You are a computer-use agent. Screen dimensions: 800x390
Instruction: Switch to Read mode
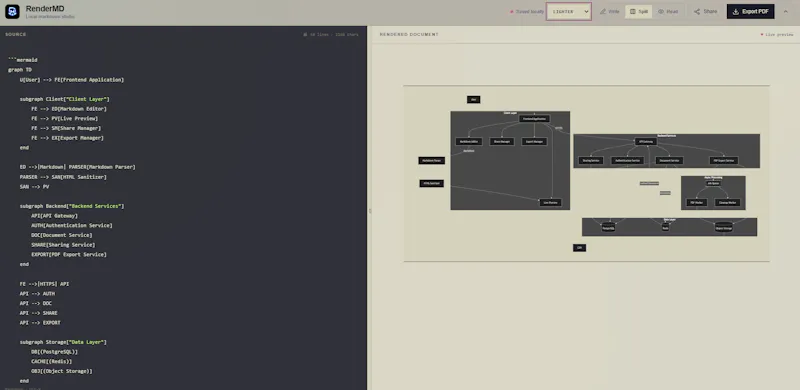pyautogui.click(x=668, y=11)
